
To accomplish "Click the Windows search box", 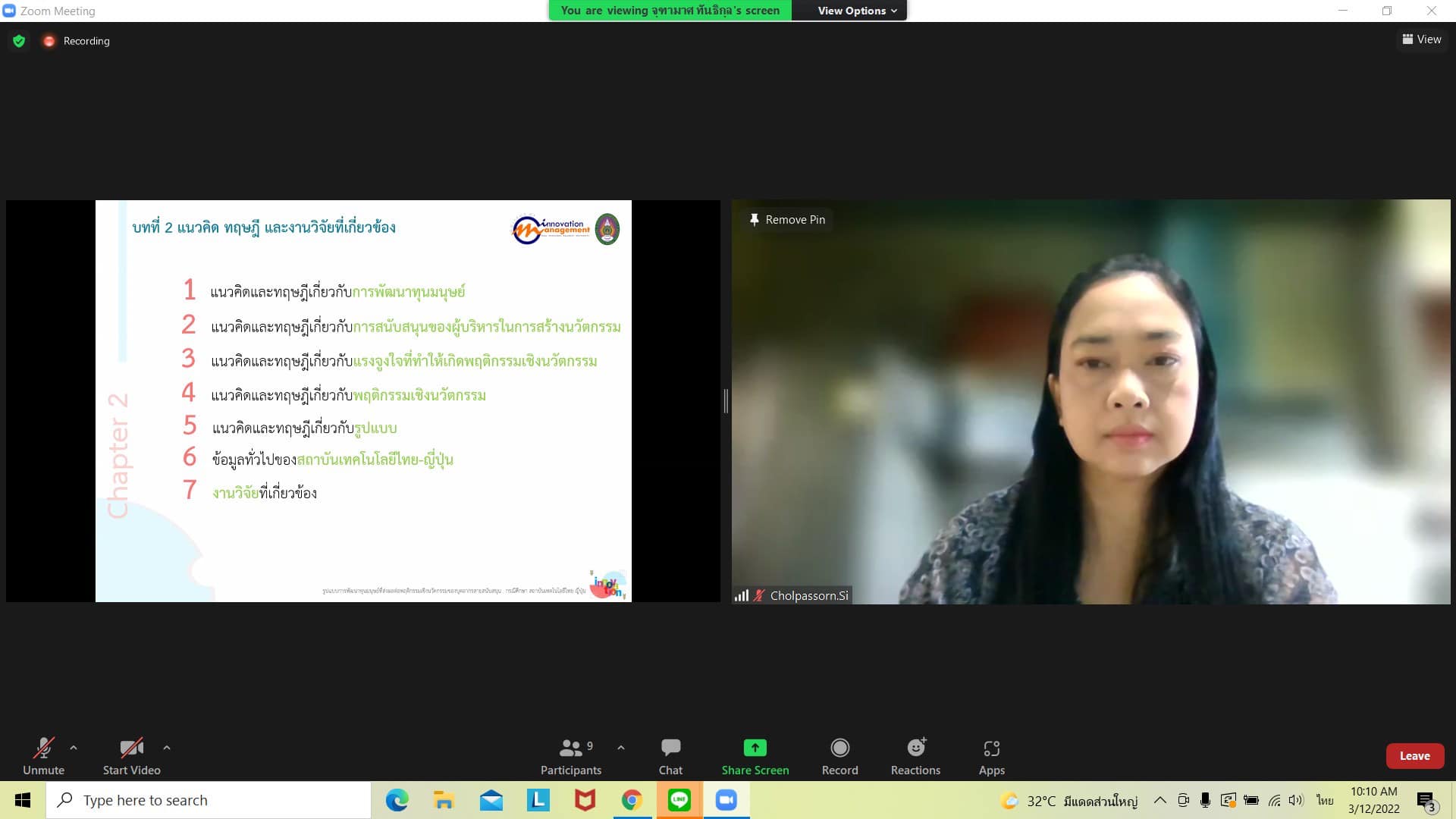I will coord(209,800).
